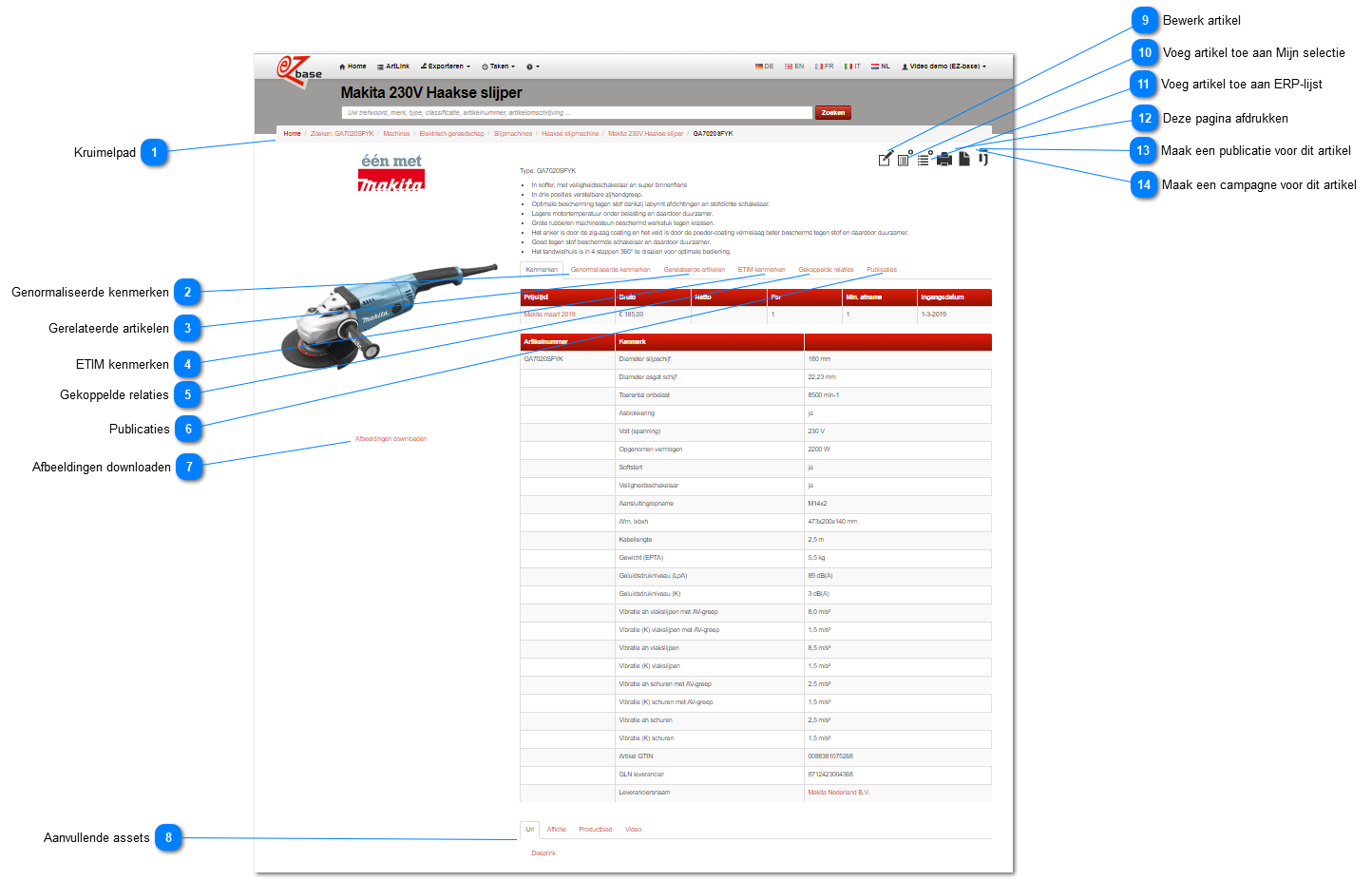Switch to Genormaliseerde kenmerken tab
Image resolution: width=1372 pixels, height=881 pixels.
(610, 270)
